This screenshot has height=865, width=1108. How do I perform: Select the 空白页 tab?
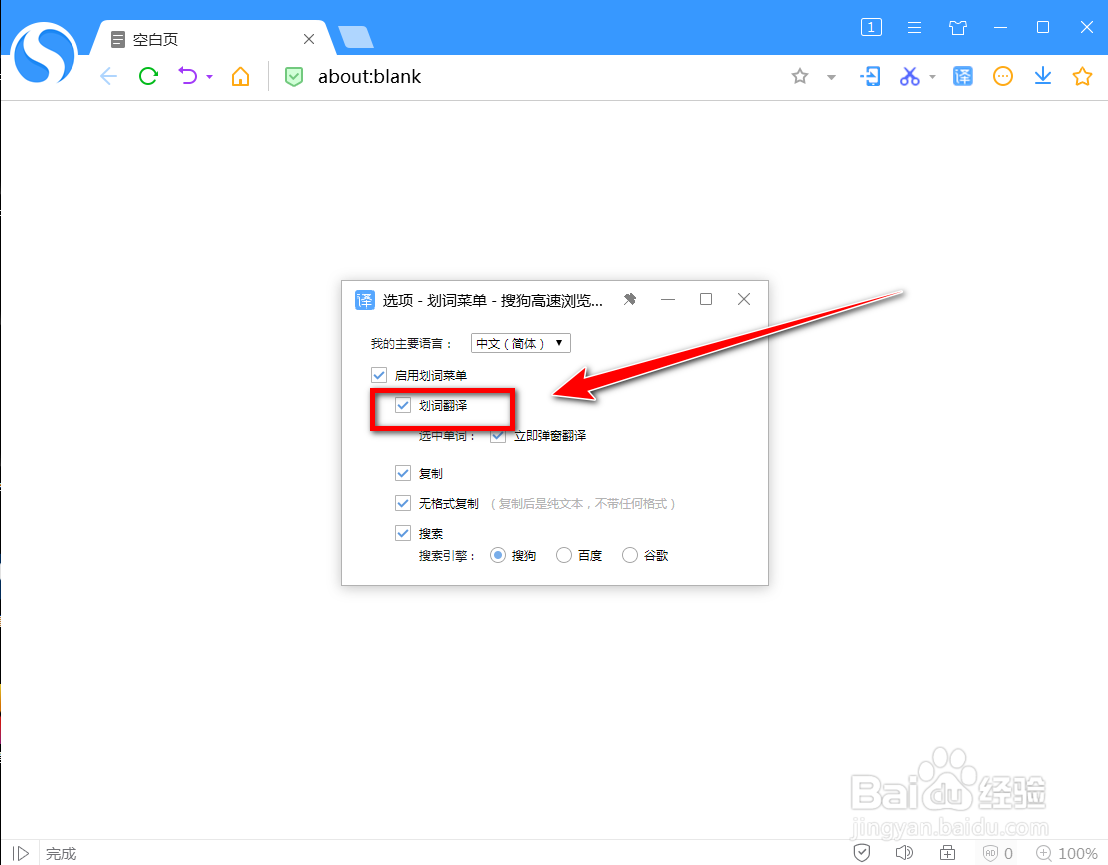212,39
